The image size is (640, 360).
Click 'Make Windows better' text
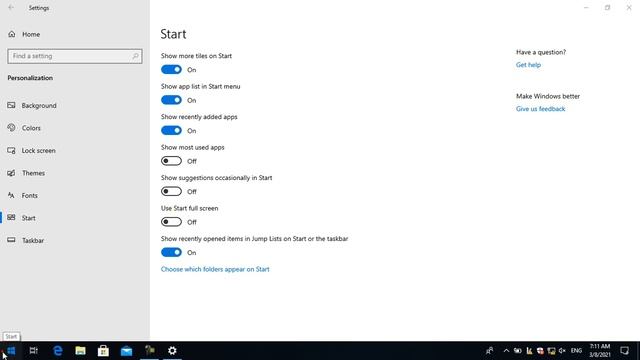tap(548, 96)
